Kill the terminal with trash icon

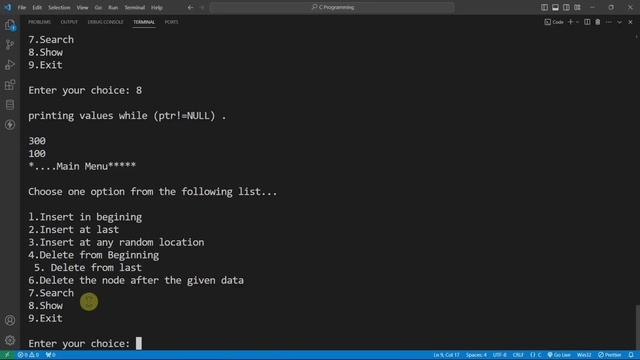point(598,22)
